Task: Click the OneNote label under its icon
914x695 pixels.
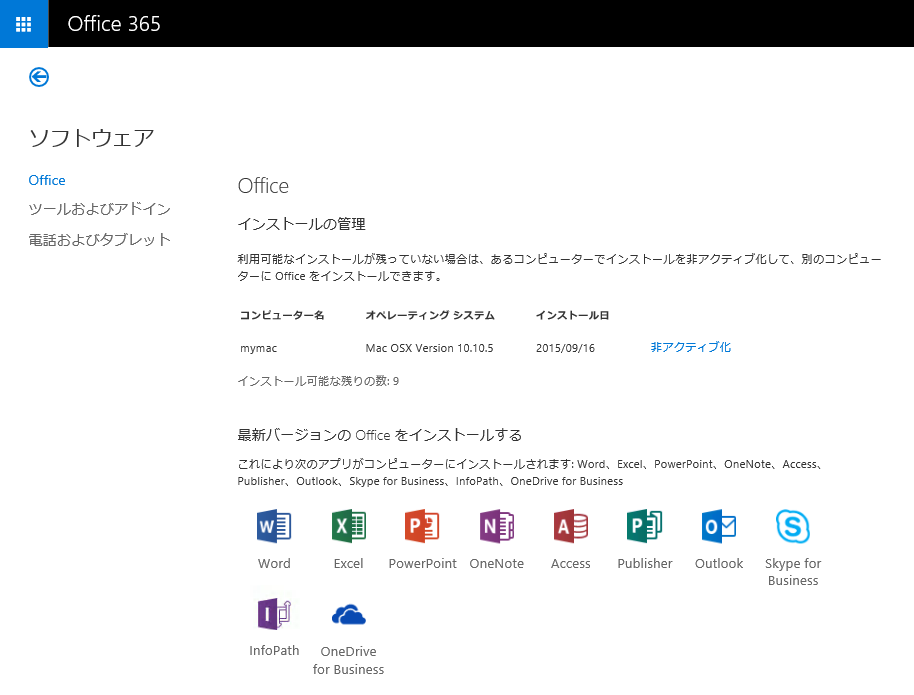Action: [497, 563]
